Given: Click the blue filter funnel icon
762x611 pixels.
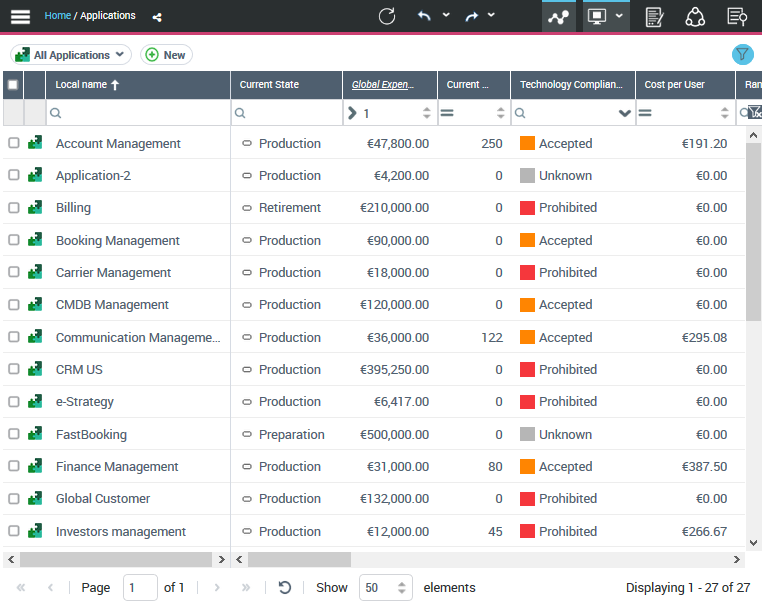Looking at the screenshot, I should point(742,55).
